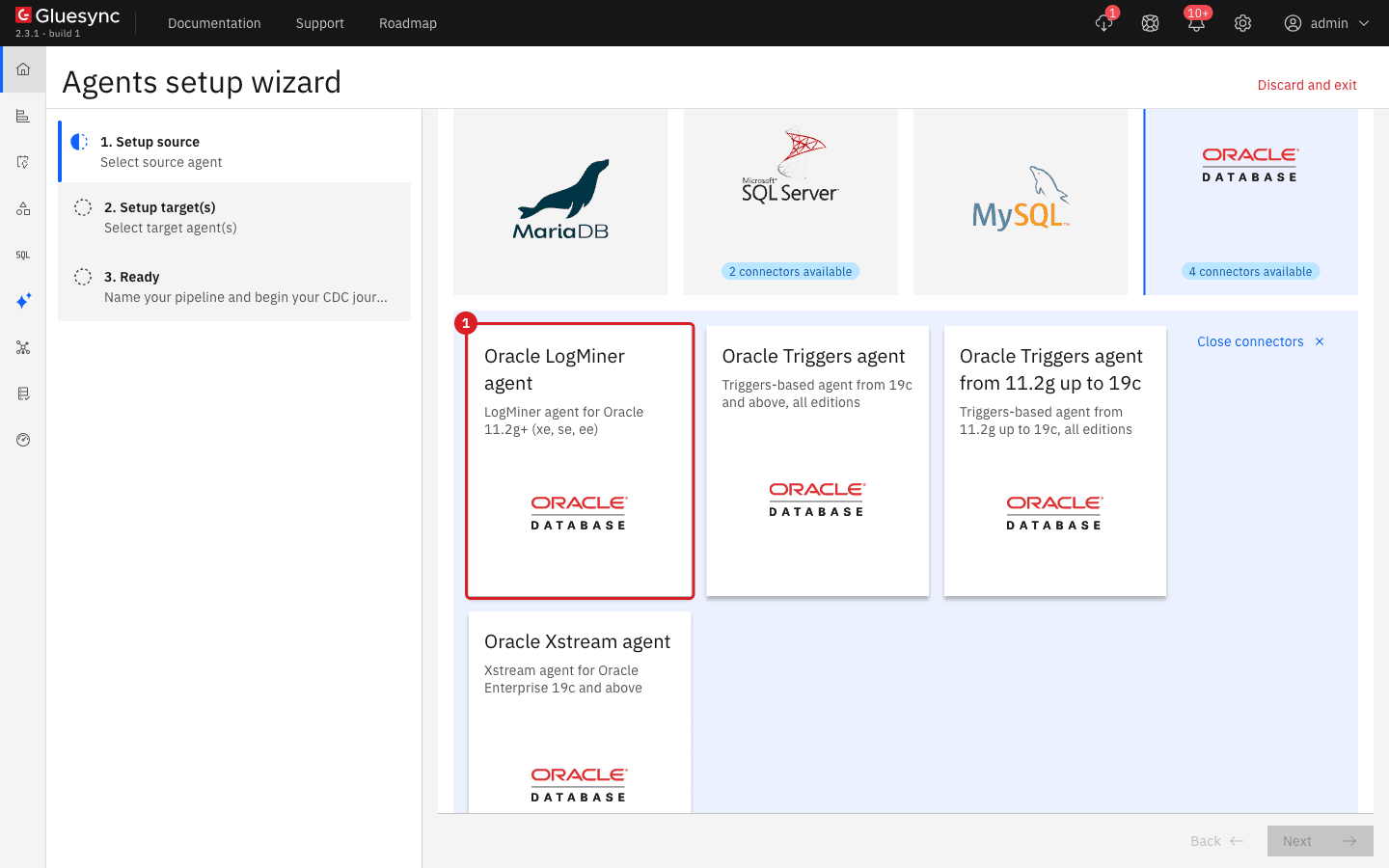The width and height of the screenshot is (1389, 868).
Task: Select step 1. Setup source
Action: click(234, 151)
